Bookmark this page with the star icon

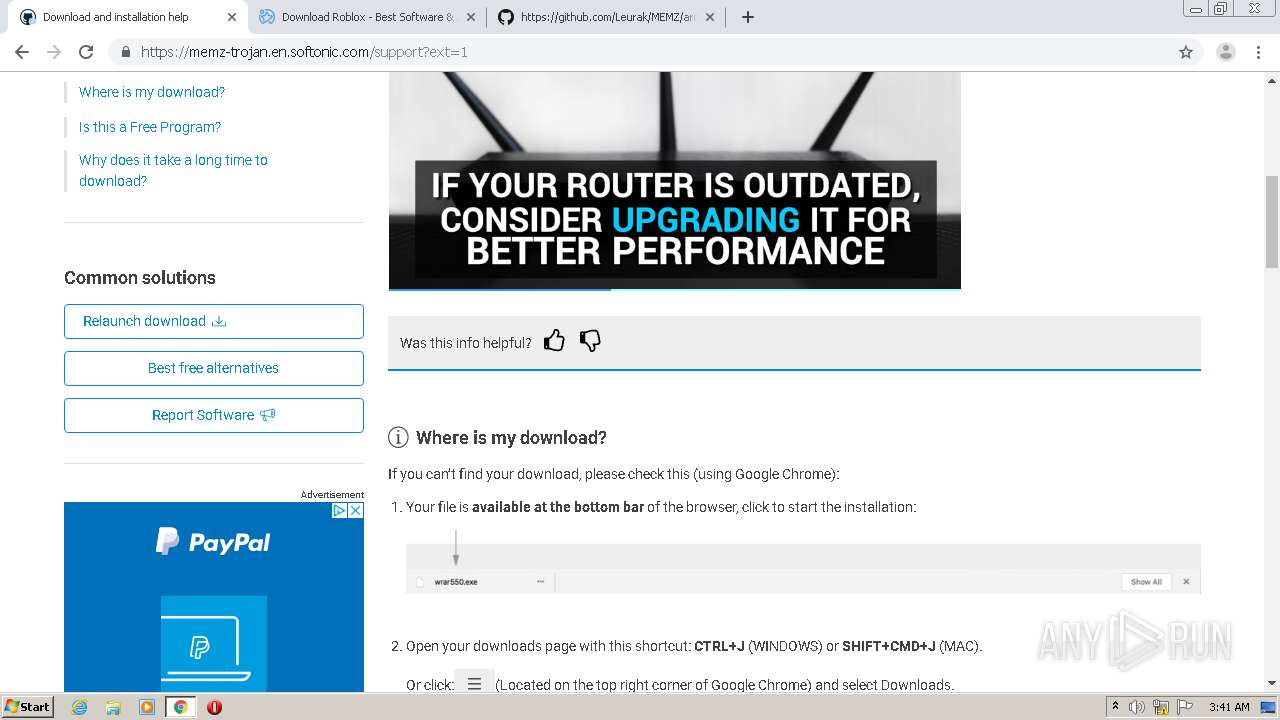click(1186, 52)
